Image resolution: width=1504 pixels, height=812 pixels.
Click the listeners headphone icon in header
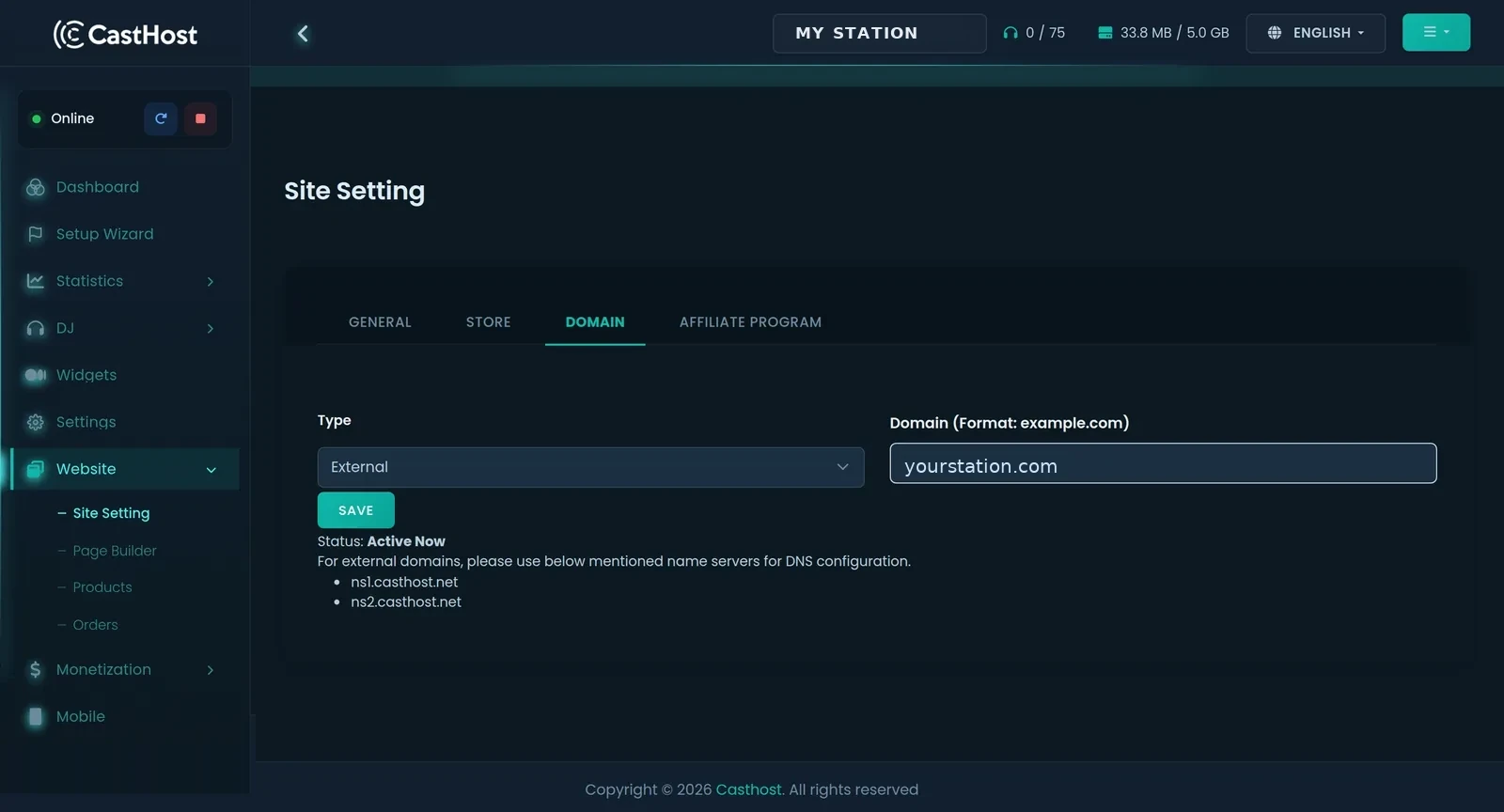coord(1010,33)
